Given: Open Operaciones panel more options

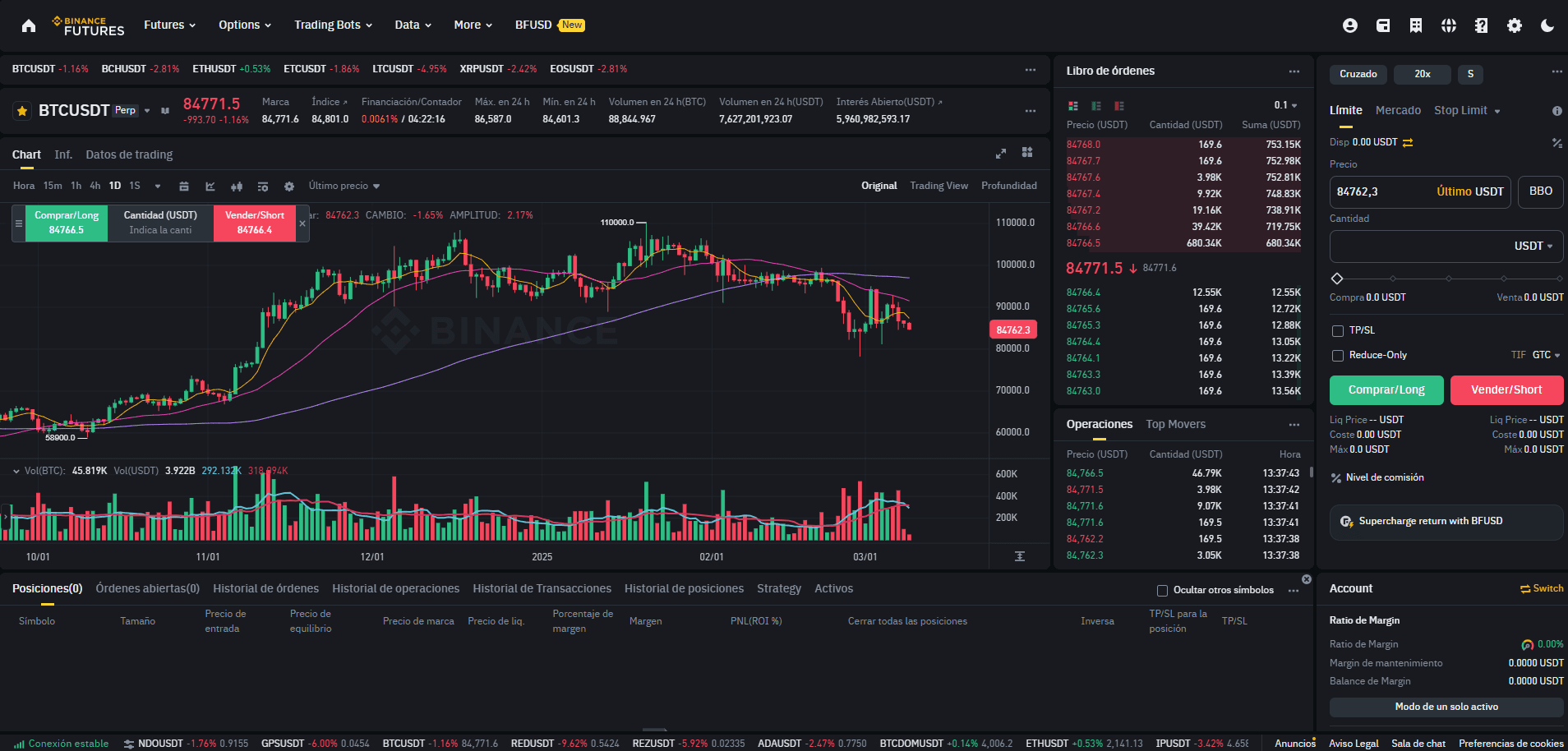Looking at the screenshot, I should (x=1294, y=425).
